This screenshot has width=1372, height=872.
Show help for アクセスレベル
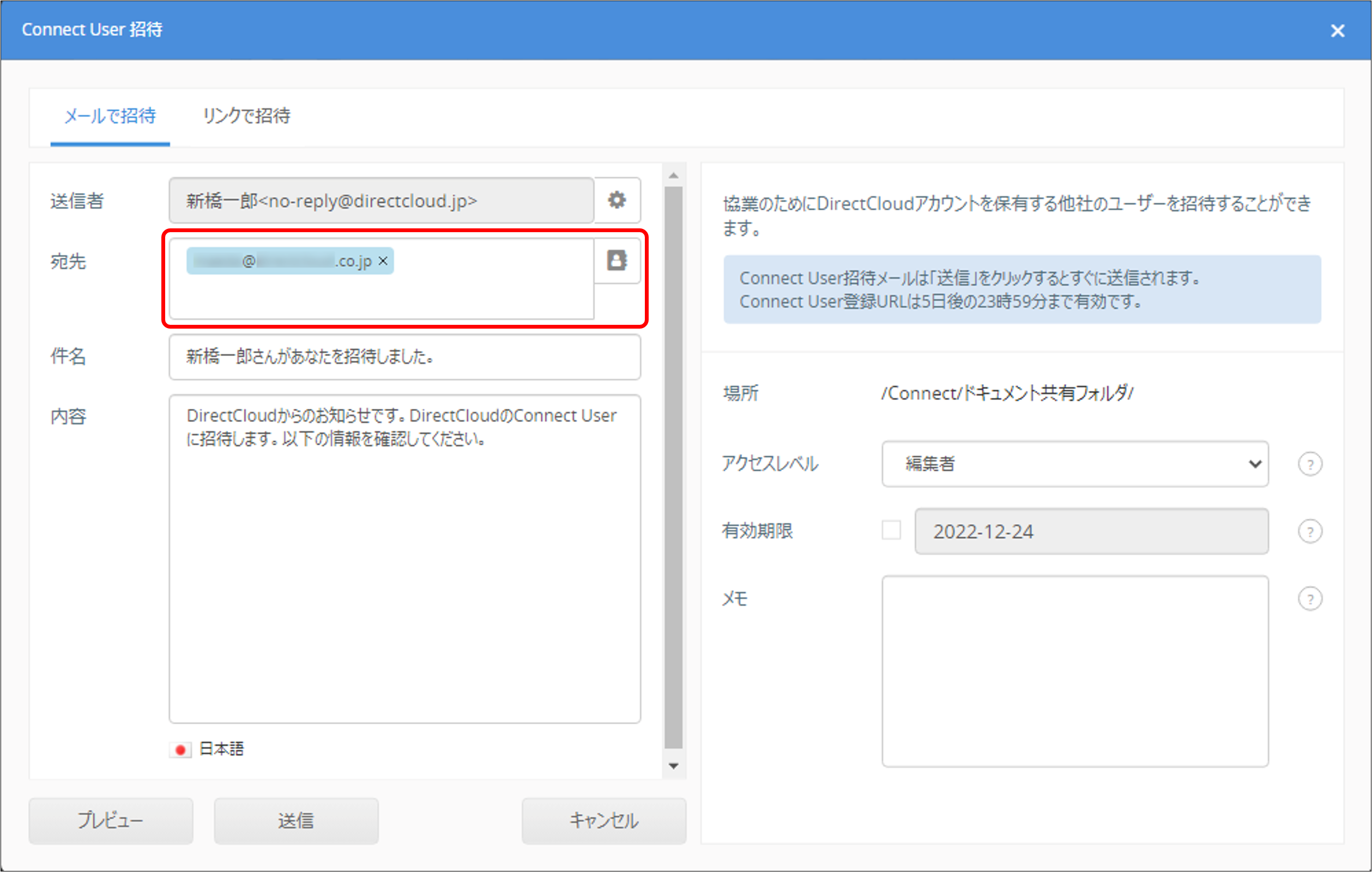[1310, 464]
